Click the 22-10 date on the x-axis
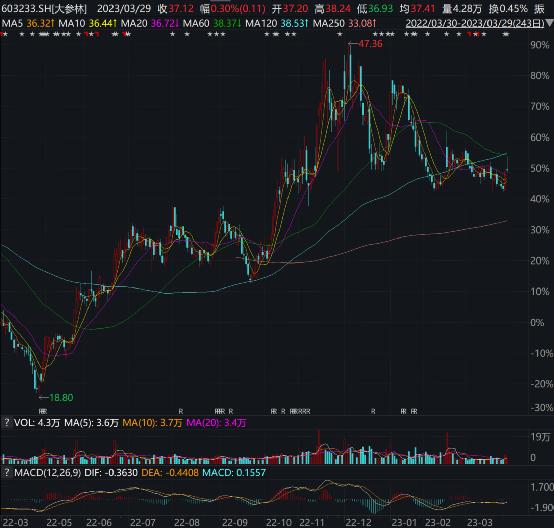554x528 pixels. click(x=279, y=523)
